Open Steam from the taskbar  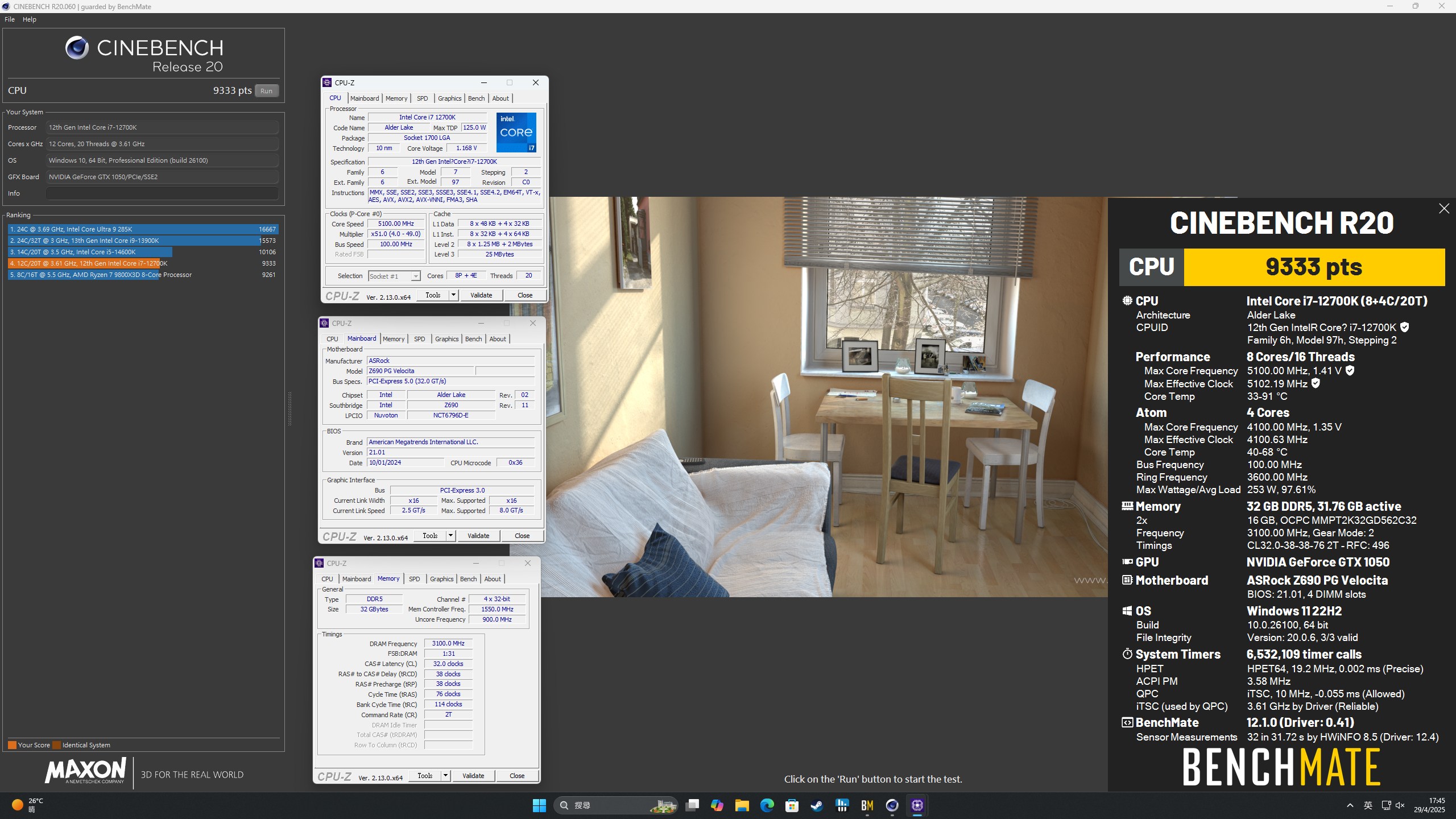(x=817, y=805)
